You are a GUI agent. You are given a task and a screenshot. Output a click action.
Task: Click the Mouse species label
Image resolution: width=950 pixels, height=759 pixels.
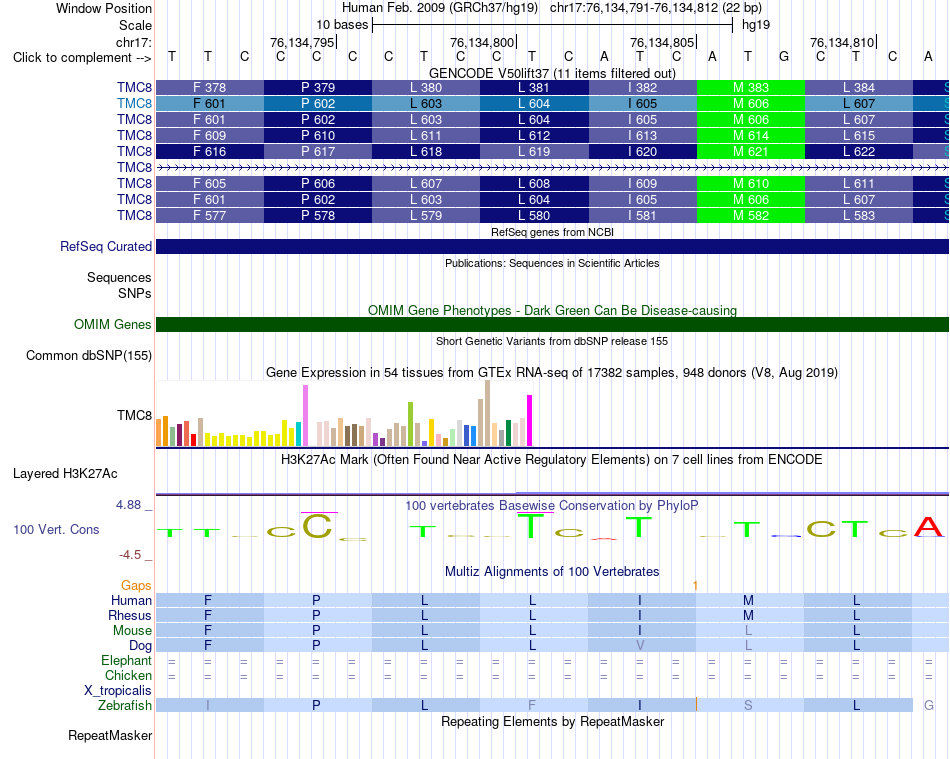point(132,631)
